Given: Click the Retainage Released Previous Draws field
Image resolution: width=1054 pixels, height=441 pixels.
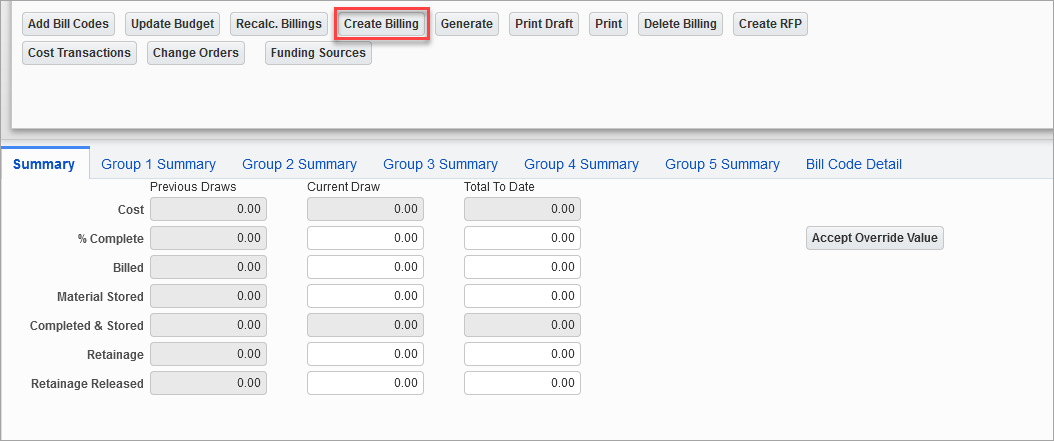Looking at the screenshot, I should point(208,383).
